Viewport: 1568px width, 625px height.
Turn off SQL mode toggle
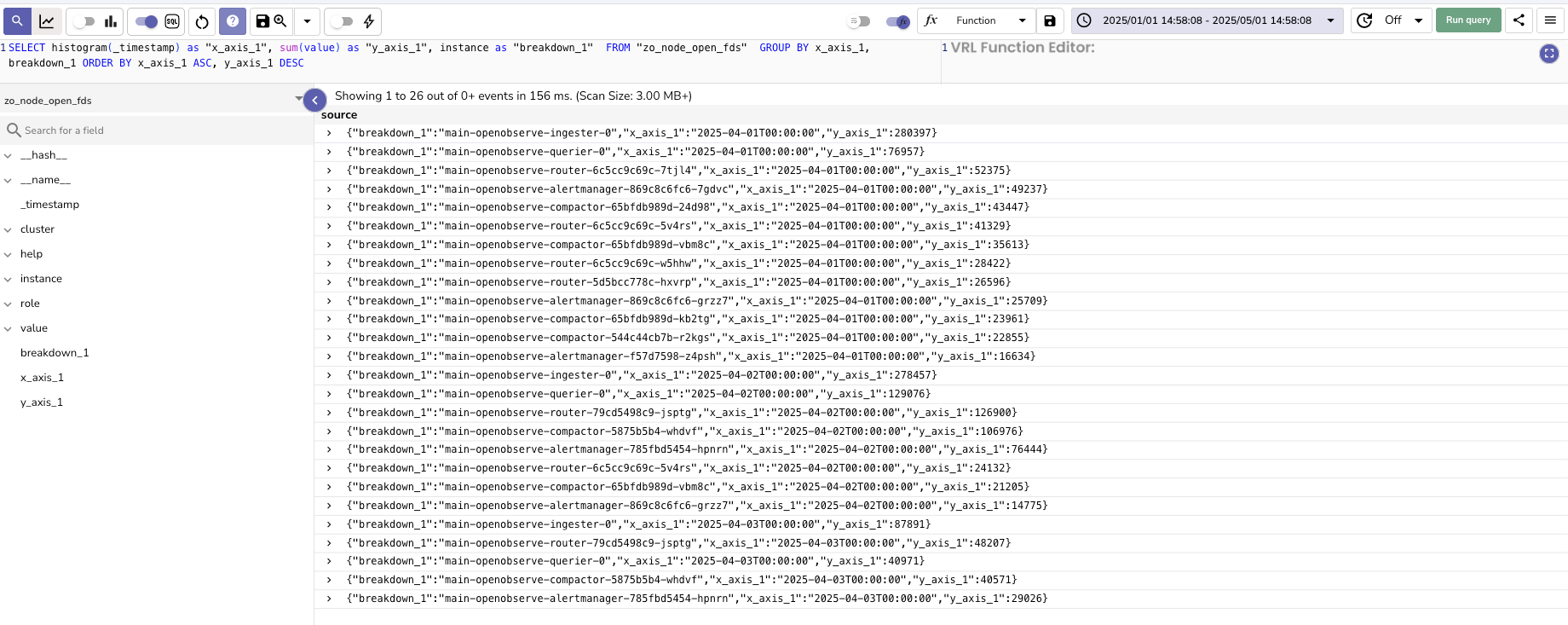pos(147,21)
